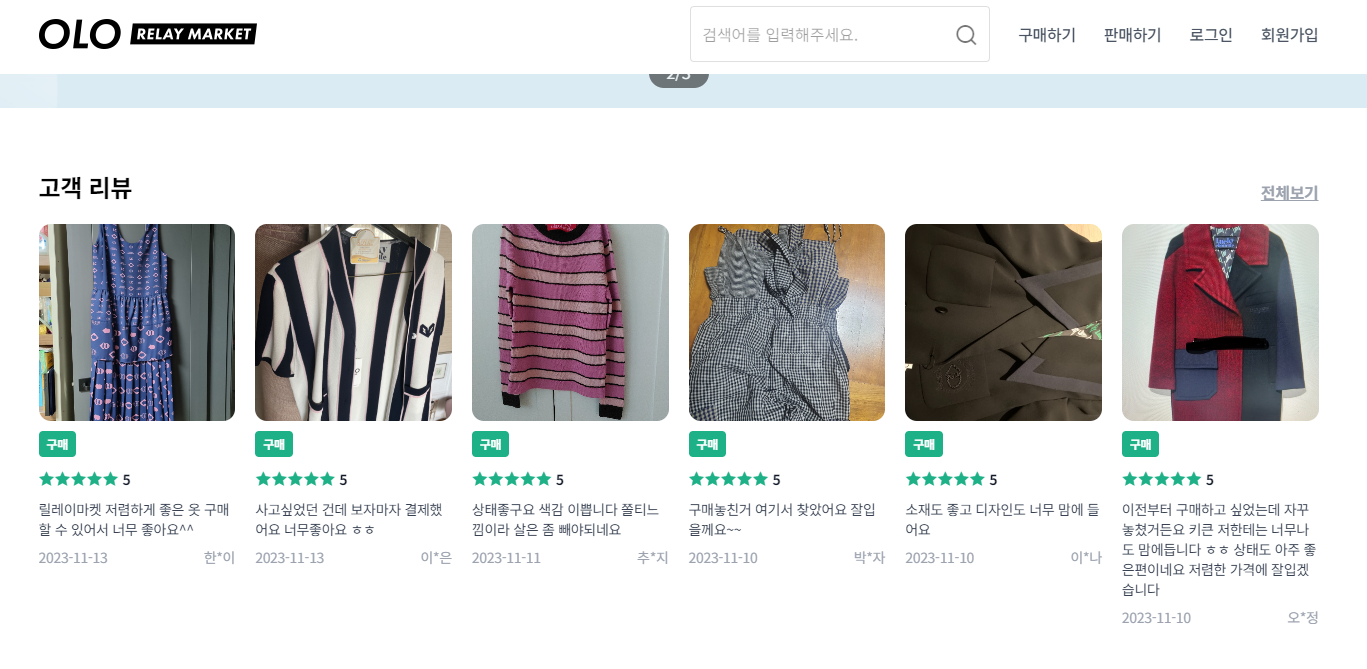
Task: Click reviewer name 추*지
Action: 652,557
